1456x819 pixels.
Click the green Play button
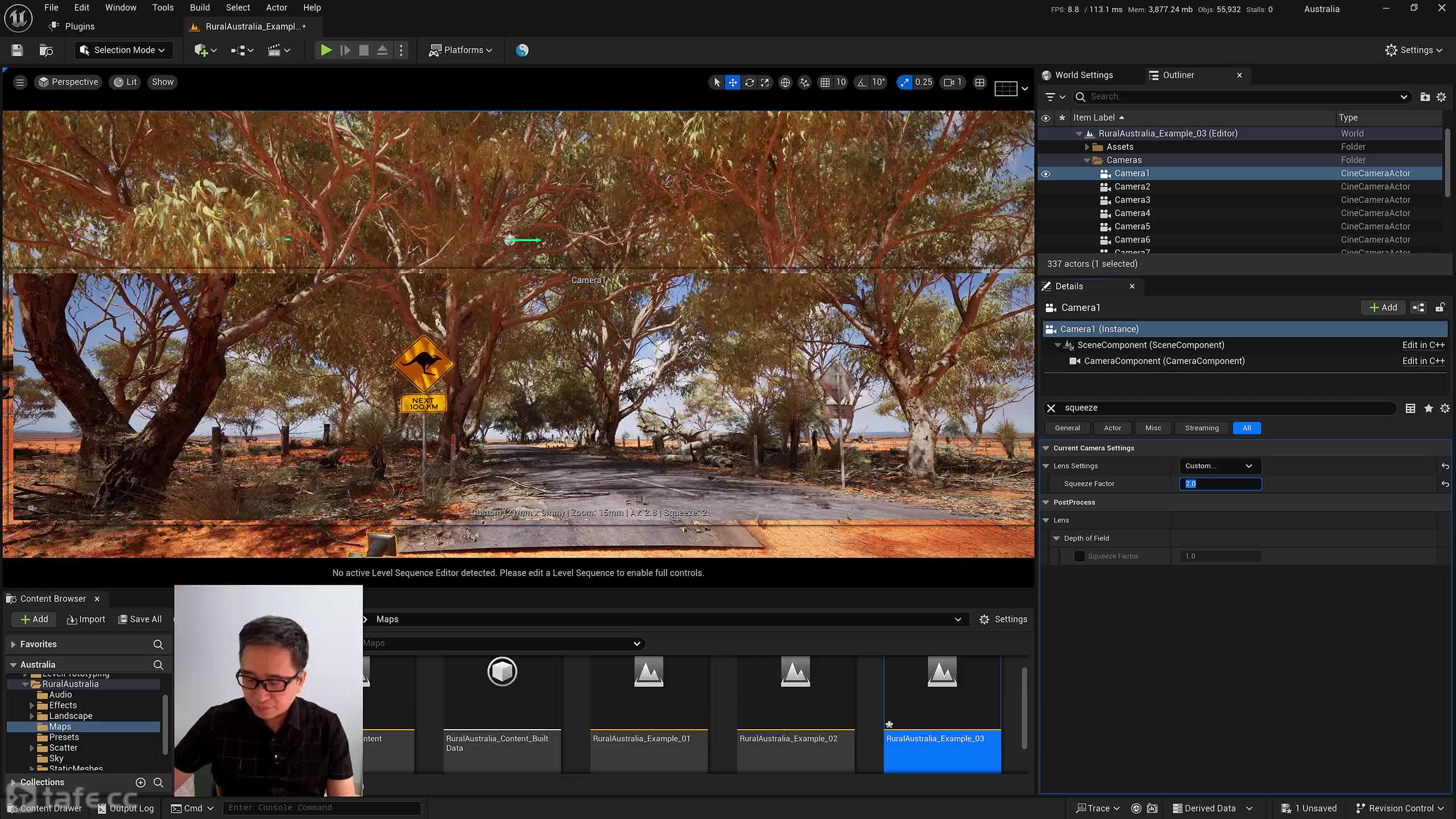pyautogui.click(x=326, y=50)
